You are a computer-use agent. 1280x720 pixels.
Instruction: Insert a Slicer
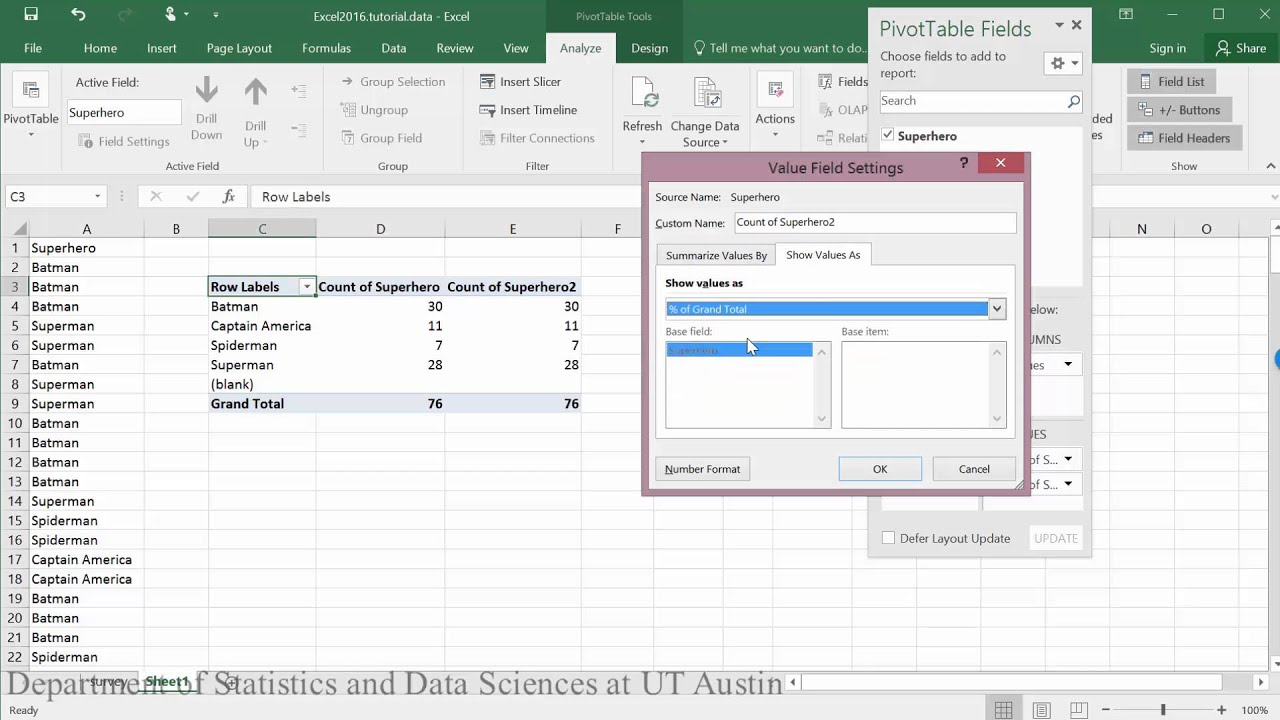[520, 82]
